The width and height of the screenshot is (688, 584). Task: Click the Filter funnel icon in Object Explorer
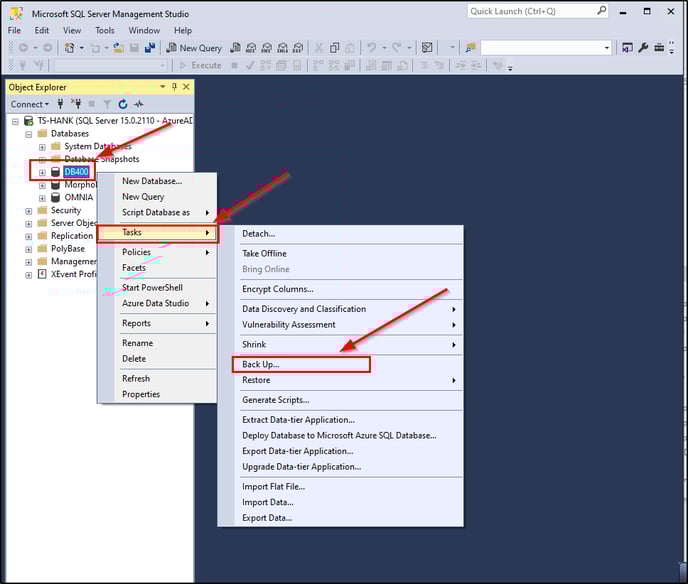[107, 104]
